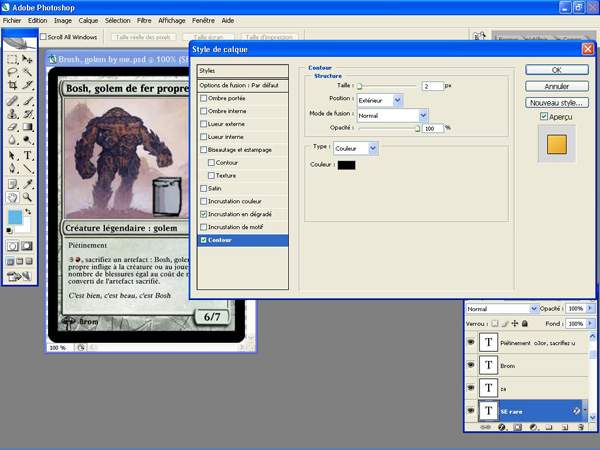Select the Notes tool

(x=12, y=184)
